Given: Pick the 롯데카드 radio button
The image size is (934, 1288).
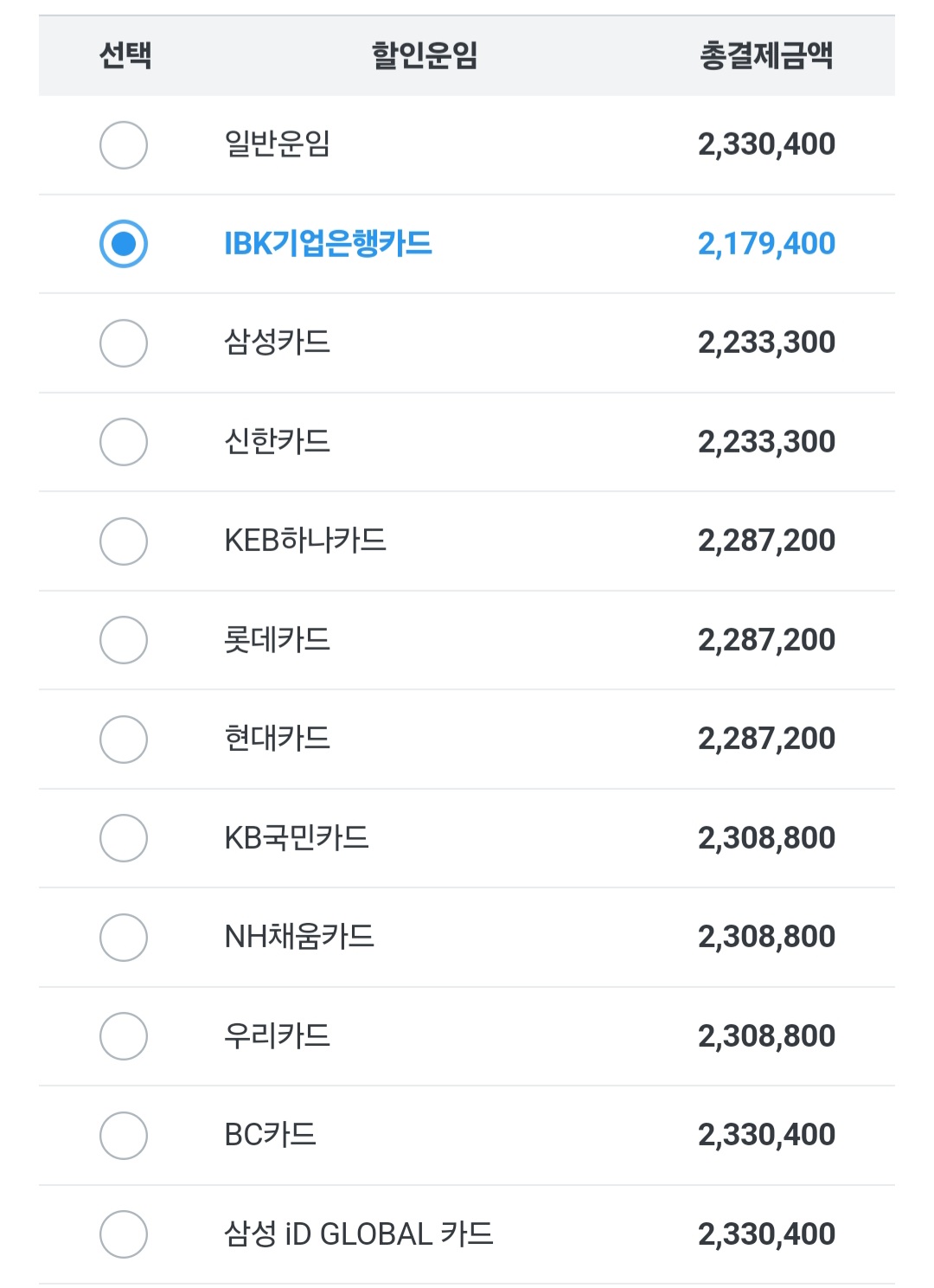Looking at the screenshot, I should [124, 640].
